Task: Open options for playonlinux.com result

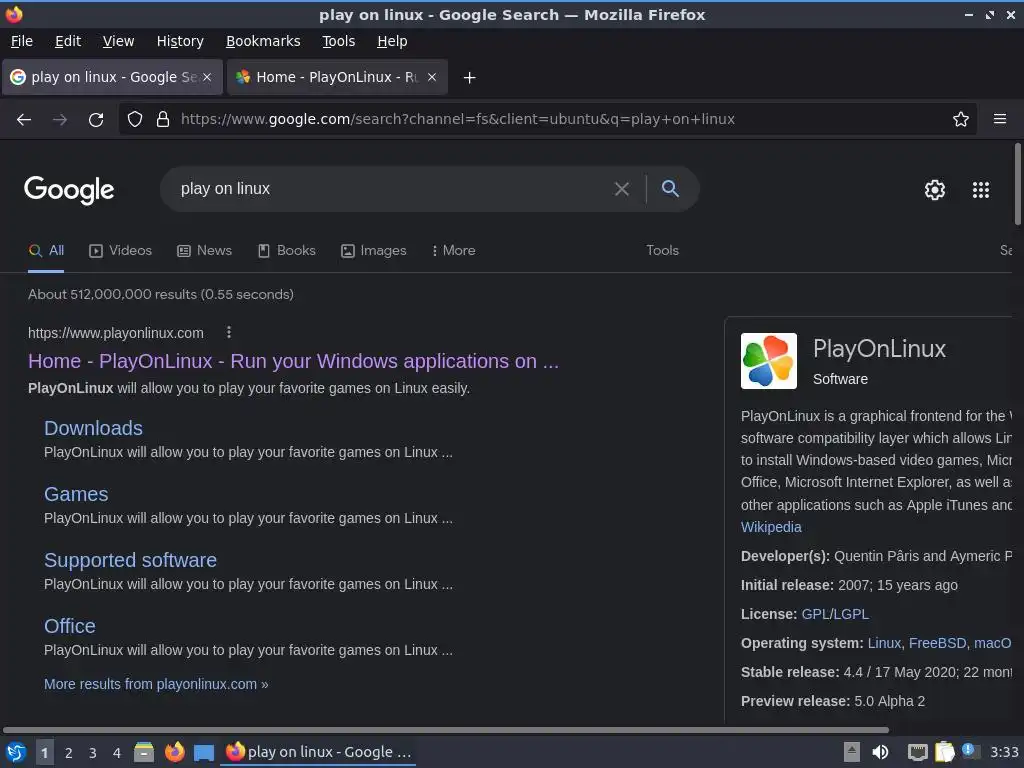Action: pos(229,332)
